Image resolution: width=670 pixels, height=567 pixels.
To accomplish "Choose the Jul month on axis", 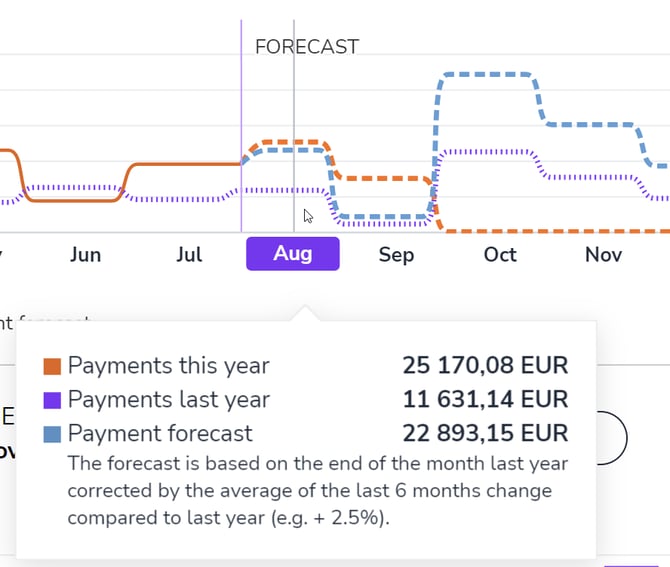I will (189, 255).
